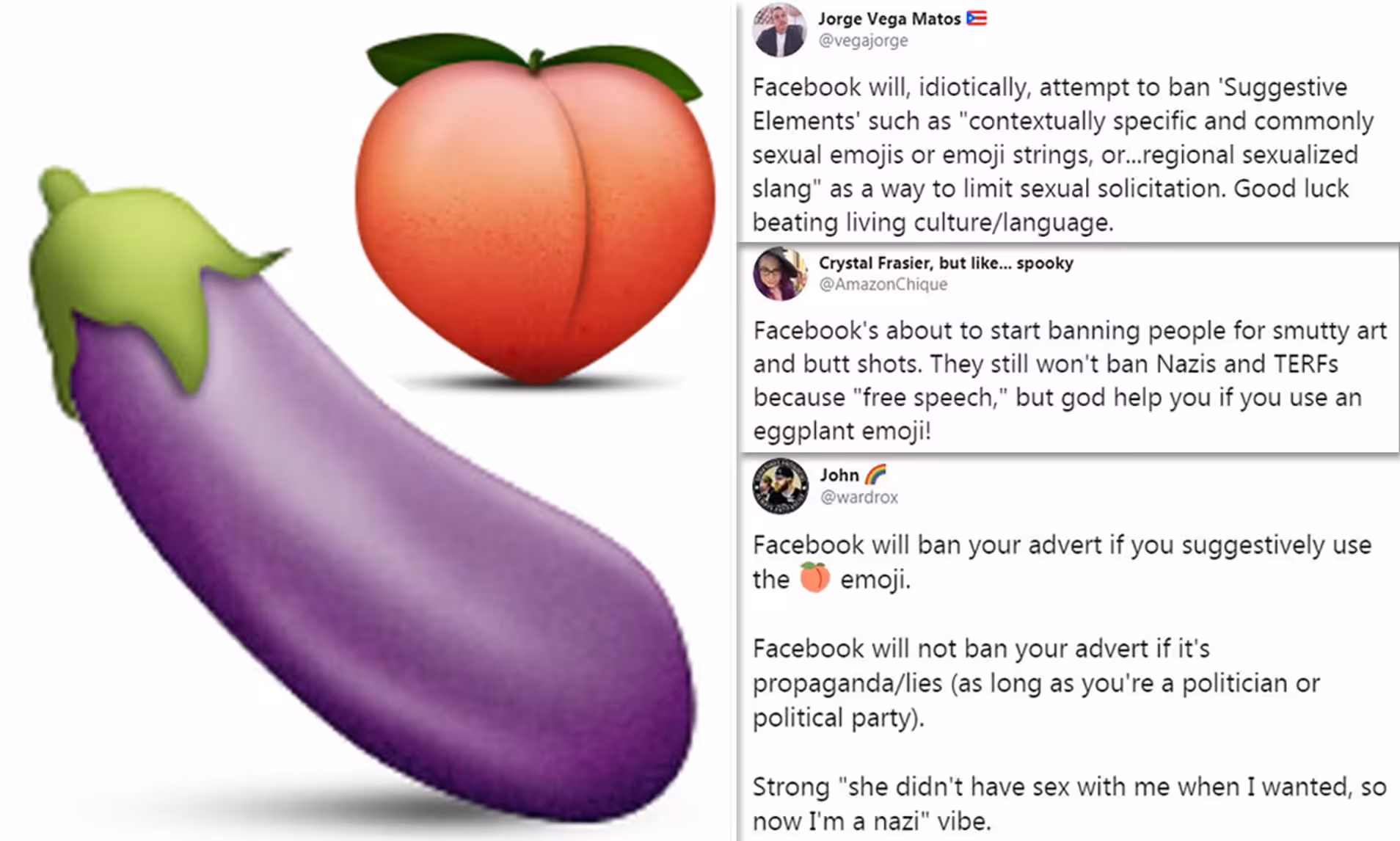The width and height of the screenshot is (1400, 841).
Task: Click the 'Facebook will ban your advert' text
Action: coord(1062,562)
